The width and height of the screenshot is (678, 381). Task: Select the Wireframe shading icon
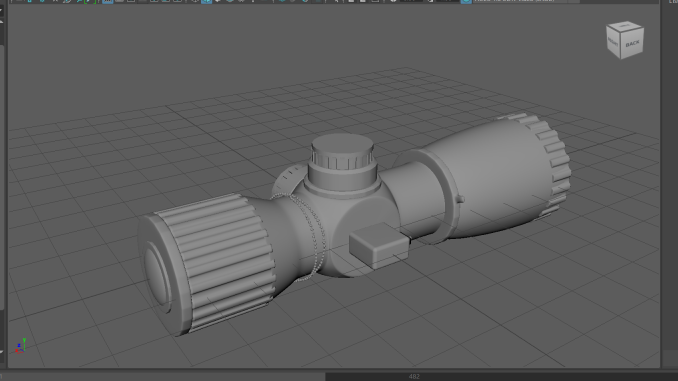[x=195, y=1]
